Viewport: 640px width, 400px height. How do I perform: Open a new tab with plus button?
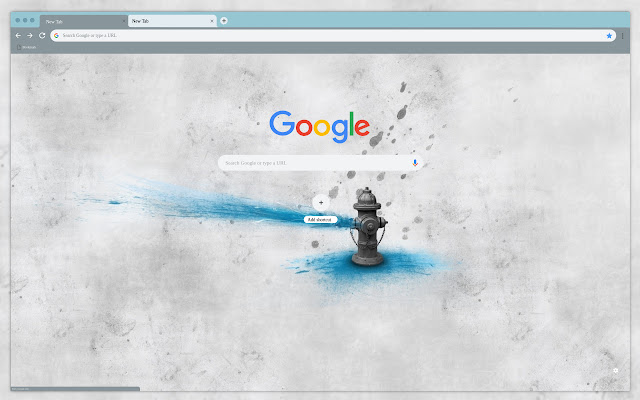[224, 21]
